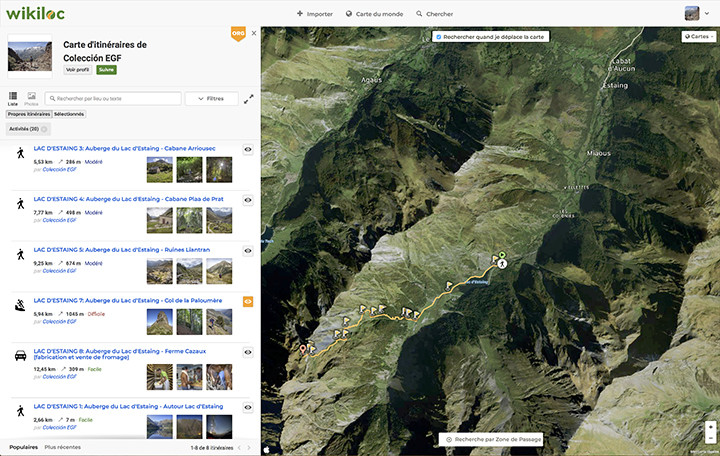
Task: Switch to Liste view icon
Action: 13,97
